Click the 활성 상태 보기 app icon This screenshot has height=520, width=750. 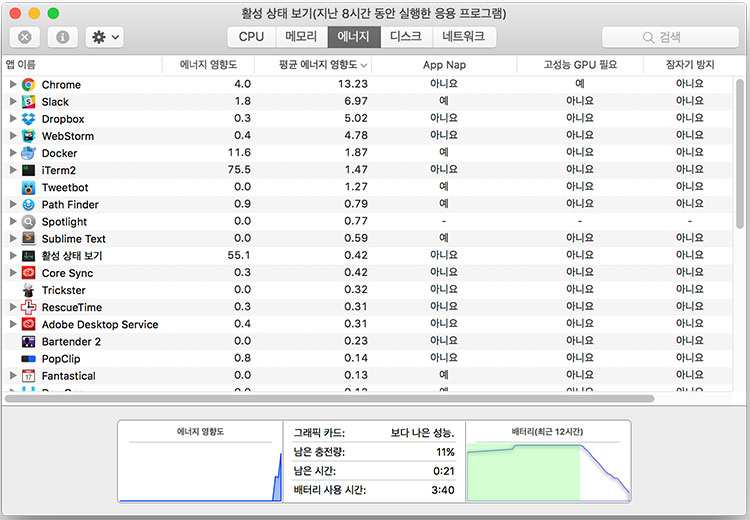[x=28, y=256]
